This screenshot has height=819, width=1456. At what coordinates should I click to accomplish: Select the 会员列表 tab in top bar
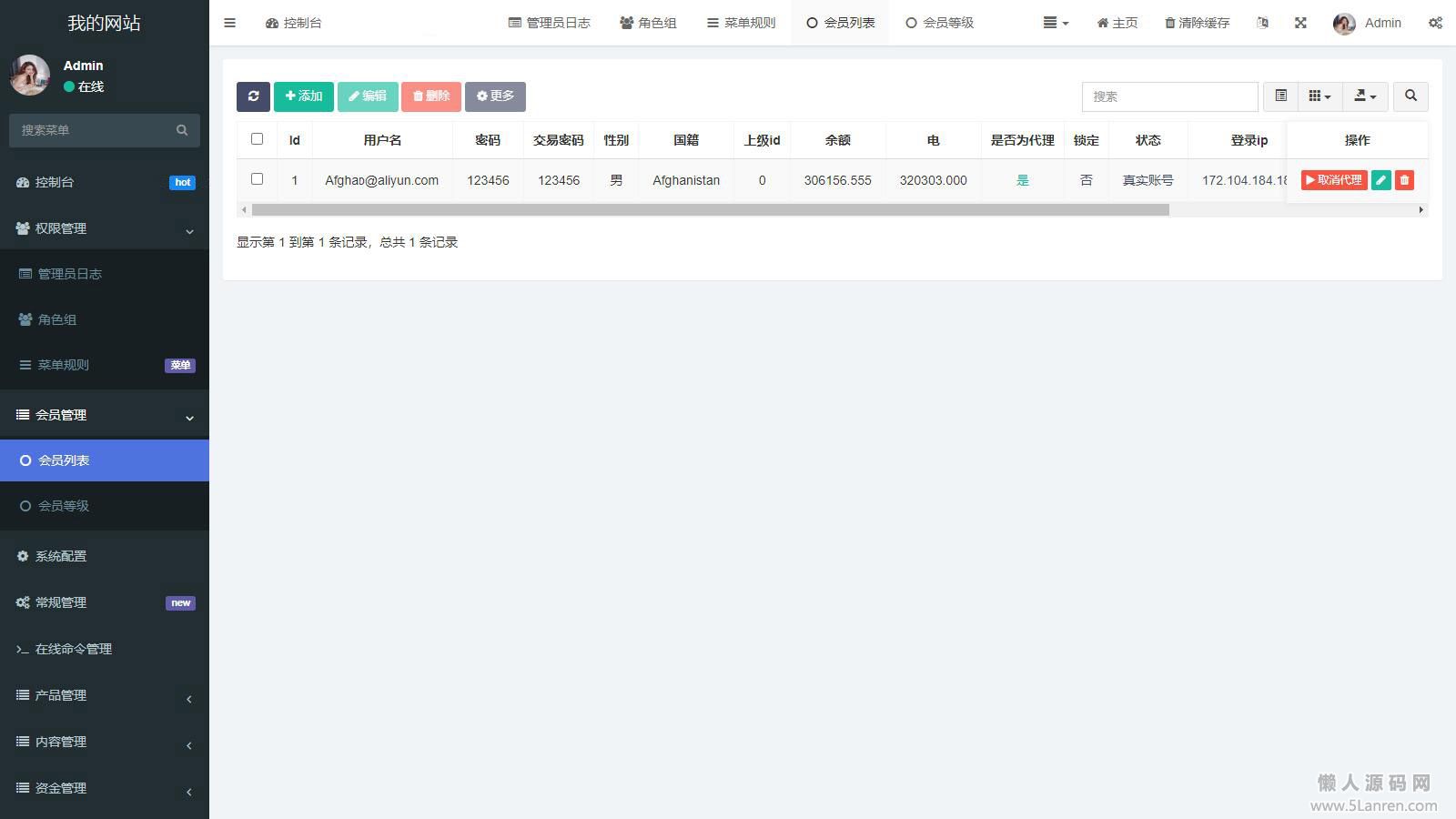click(x=841, y=23)
